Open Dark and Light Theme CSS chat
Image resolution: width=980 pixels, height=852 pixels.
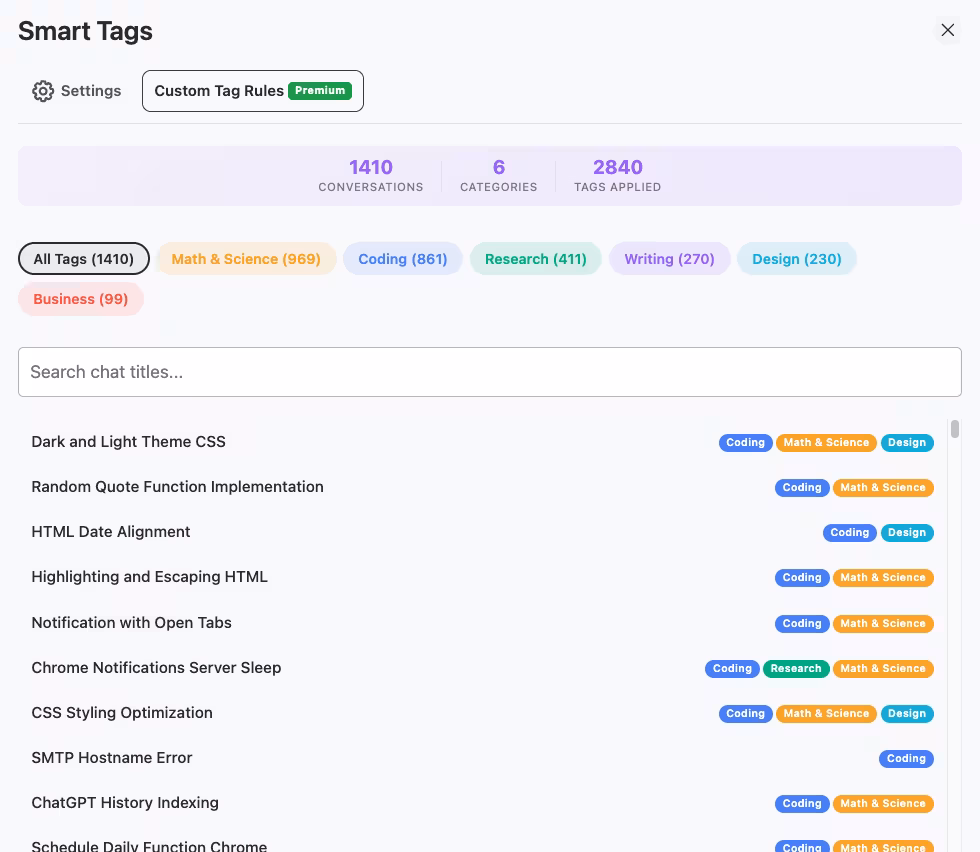[x=129, y=442]
